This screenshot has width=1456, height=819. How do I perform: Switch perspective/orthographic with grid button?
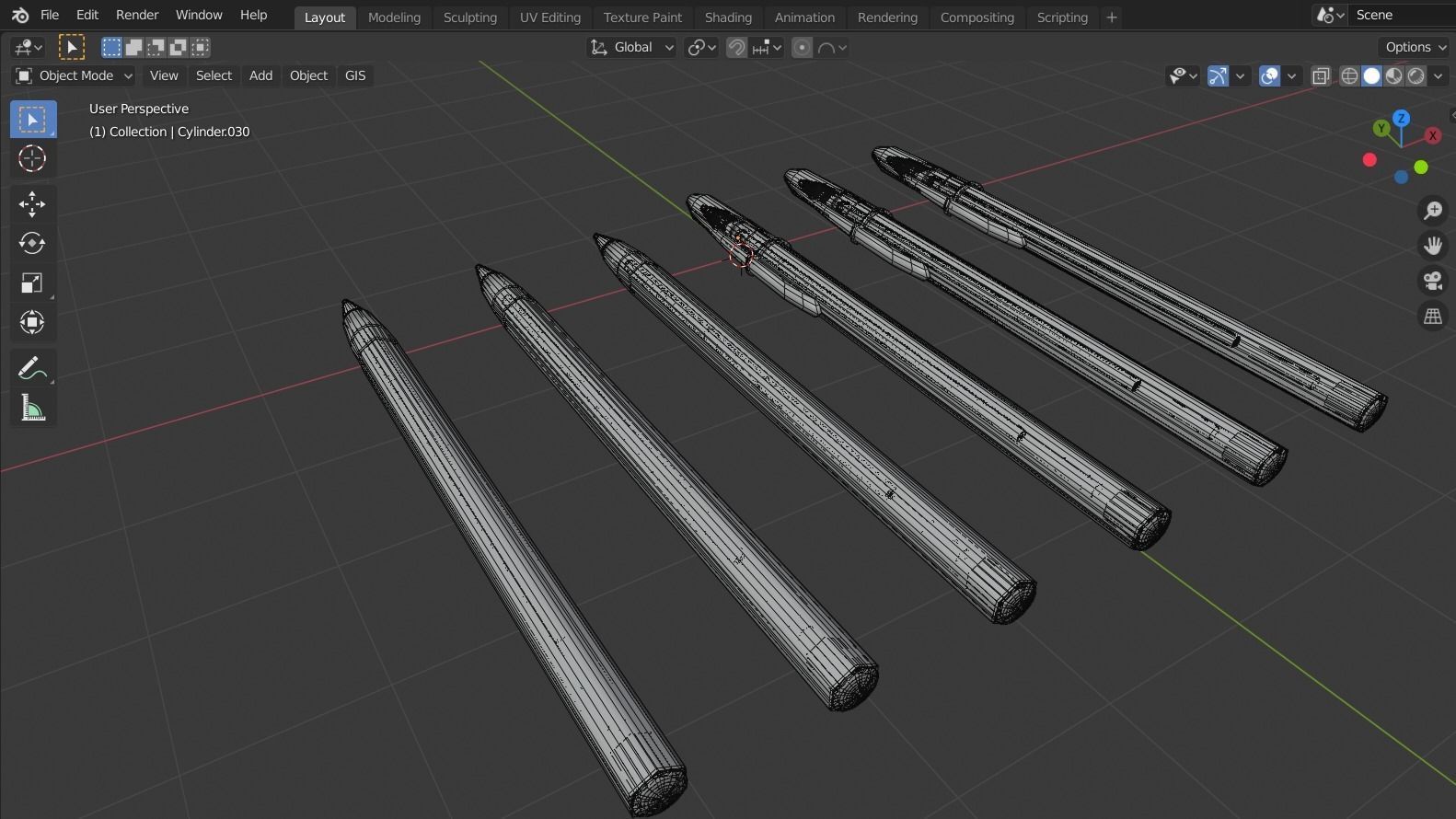(1433, 316)
